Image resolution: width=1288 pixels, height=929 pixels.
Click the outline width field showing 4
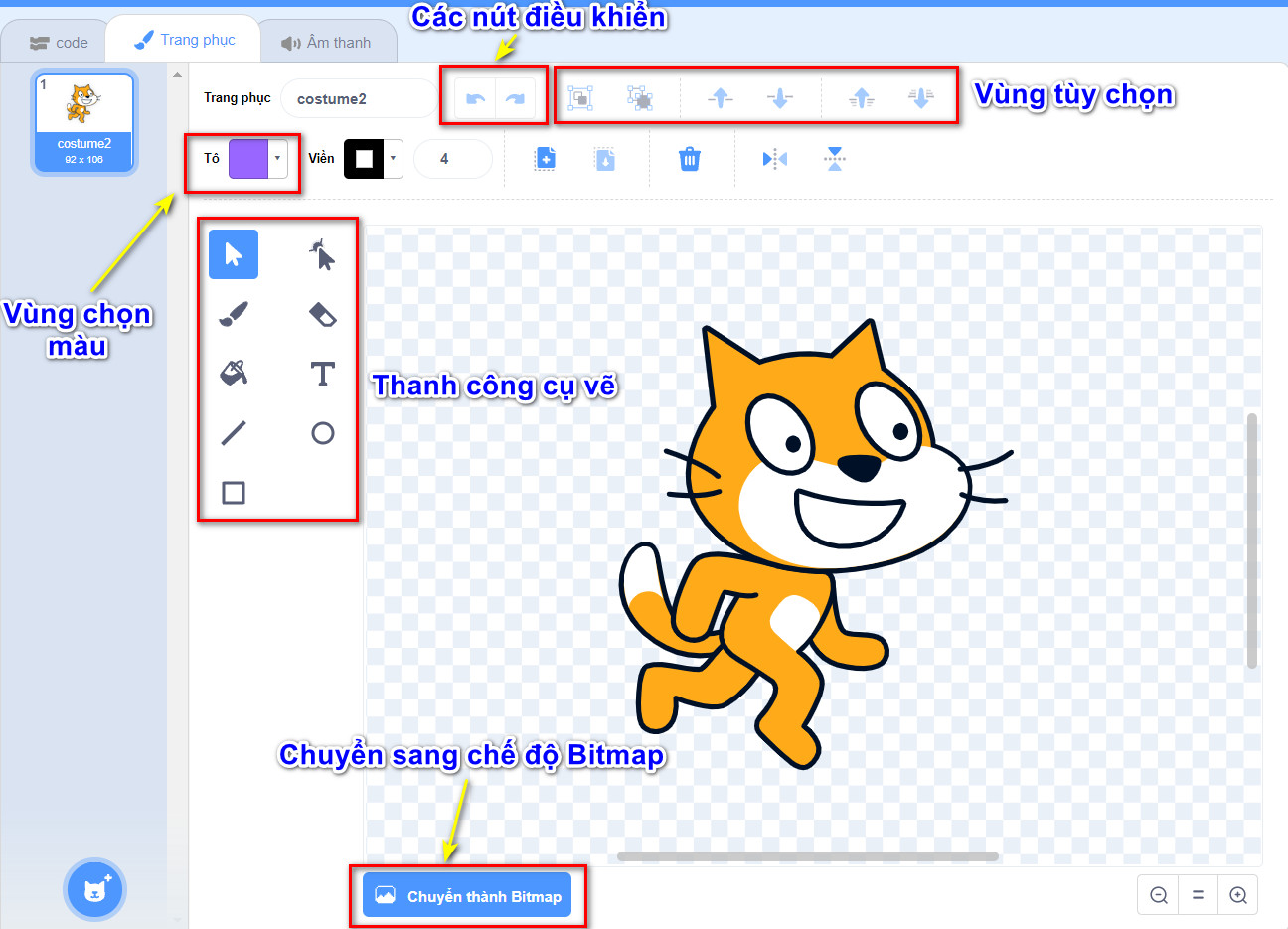click(x=453, y=158)
